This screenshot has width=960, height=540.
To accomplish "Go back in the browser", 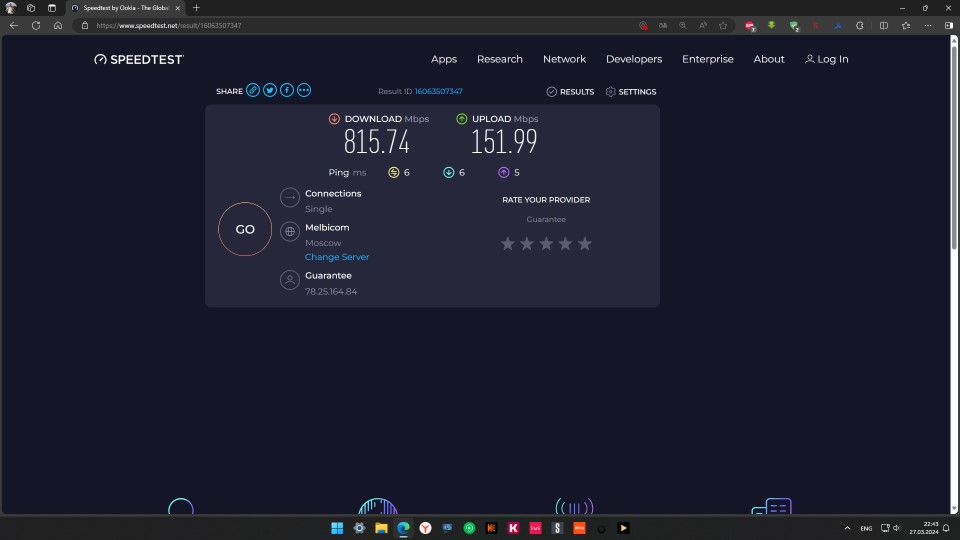I will [x=13, y=26].
